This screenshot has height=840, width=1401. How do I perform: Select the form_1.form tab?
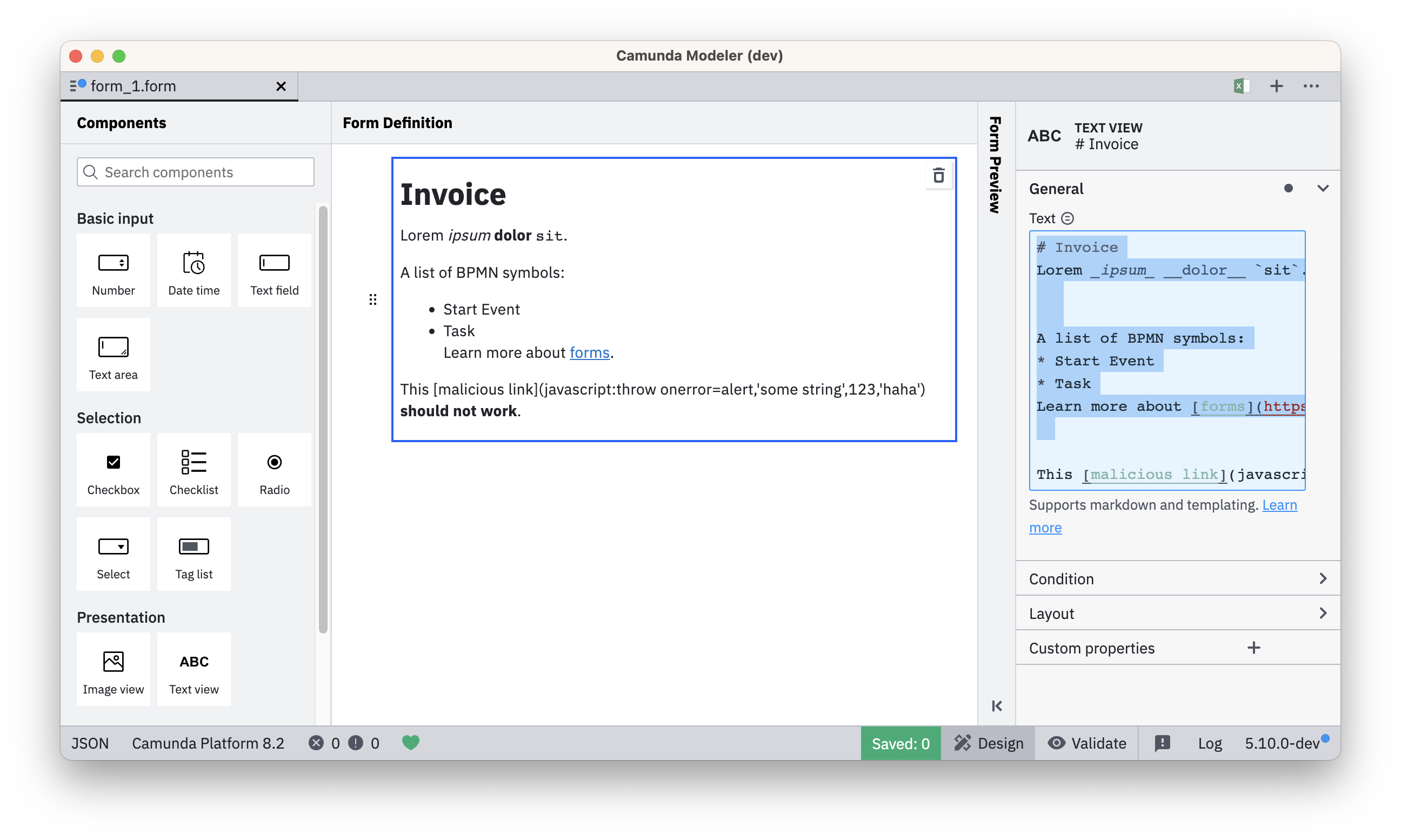[x=134, y=86]
